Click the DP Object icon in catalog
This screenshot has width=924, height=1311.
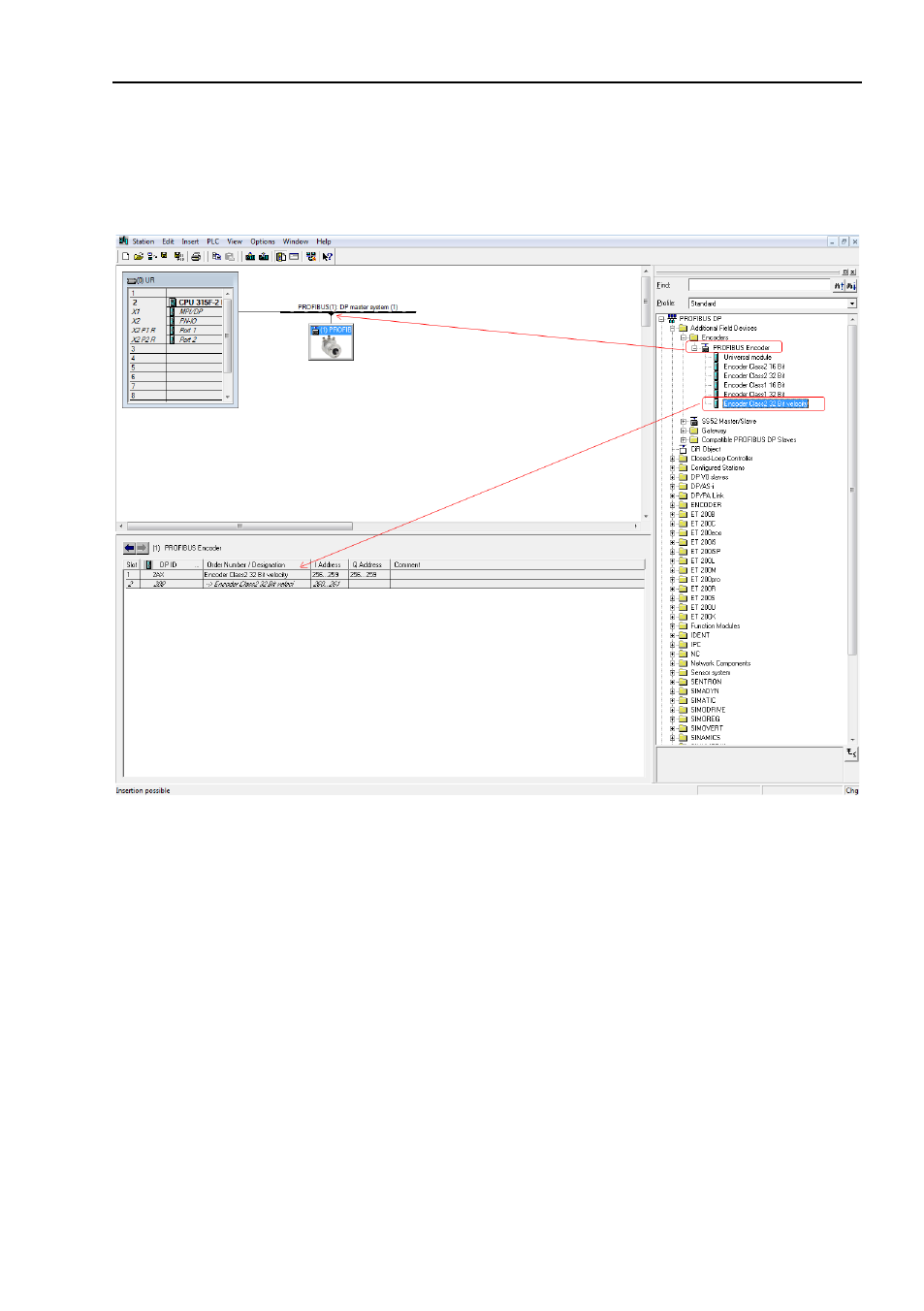pyautogui.click(x=684, y=449)
